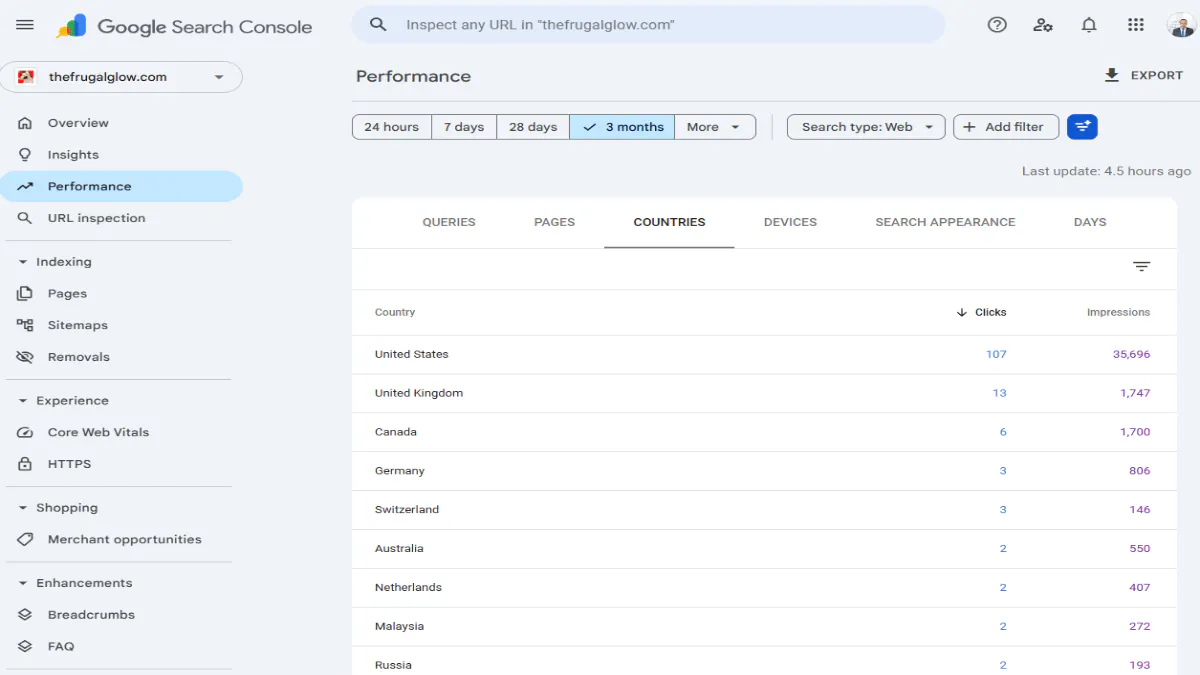
Task: Switch to the Pages tab
Action: coord(555,222)
